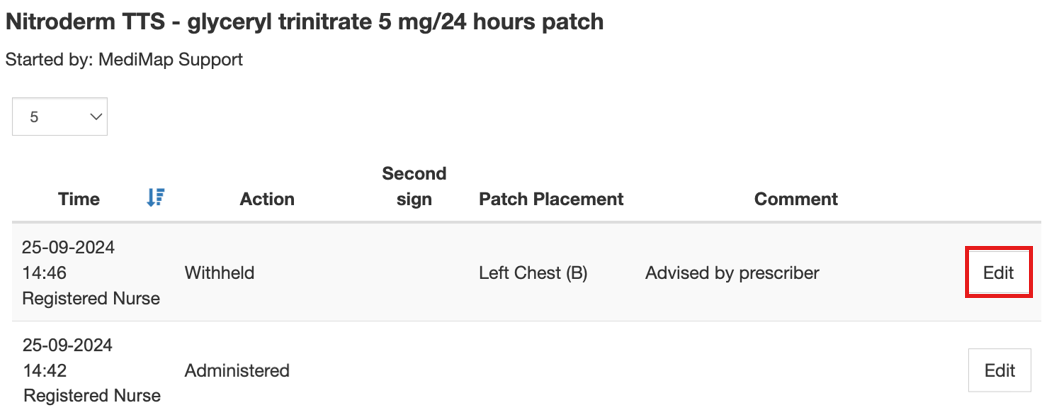Click the Action column header
Image resolution: width=1051 pixels, height=409 pixels.
pyautogui.click(x=267, y=199)
